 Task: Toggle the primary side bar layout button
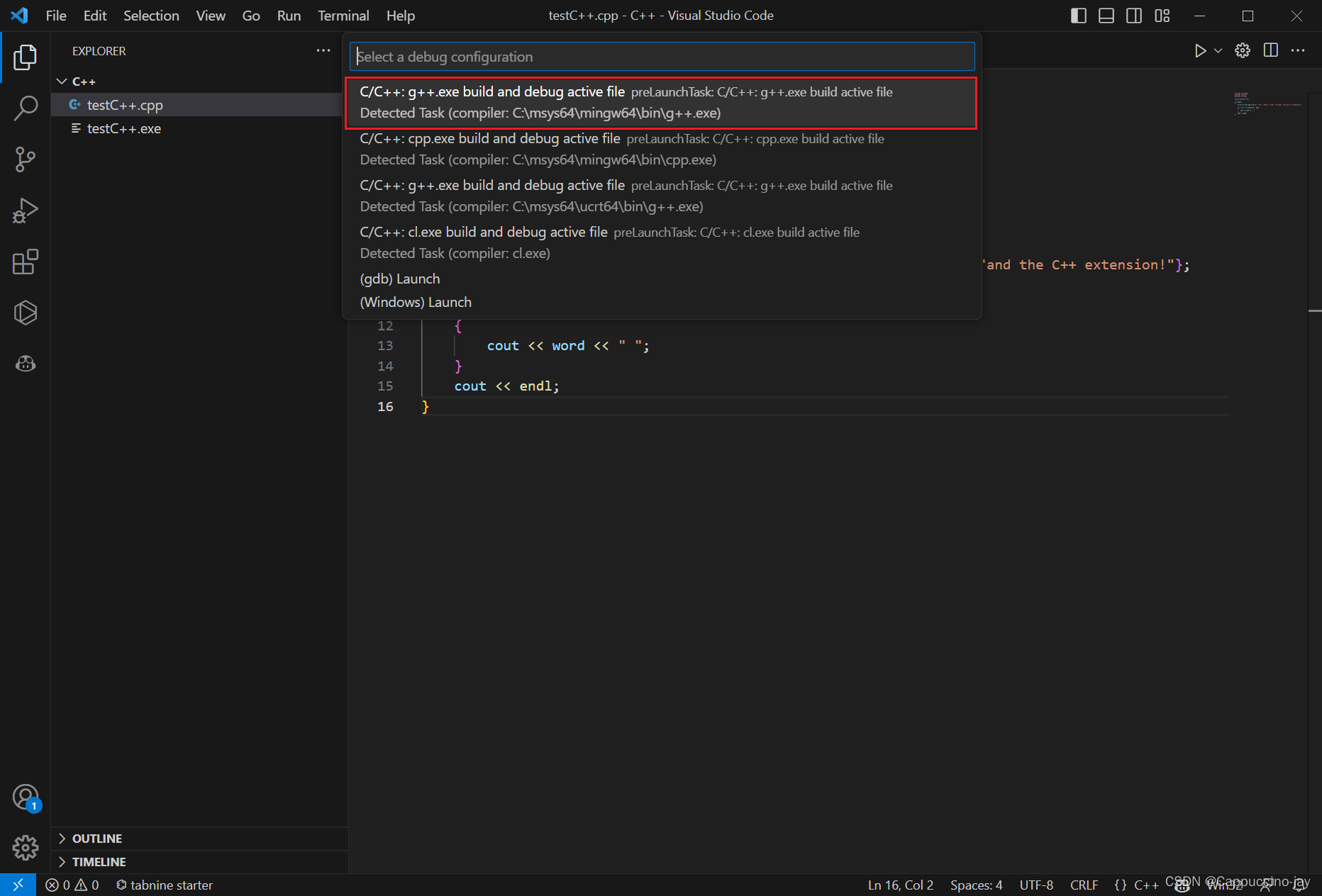coord(1078,16)
